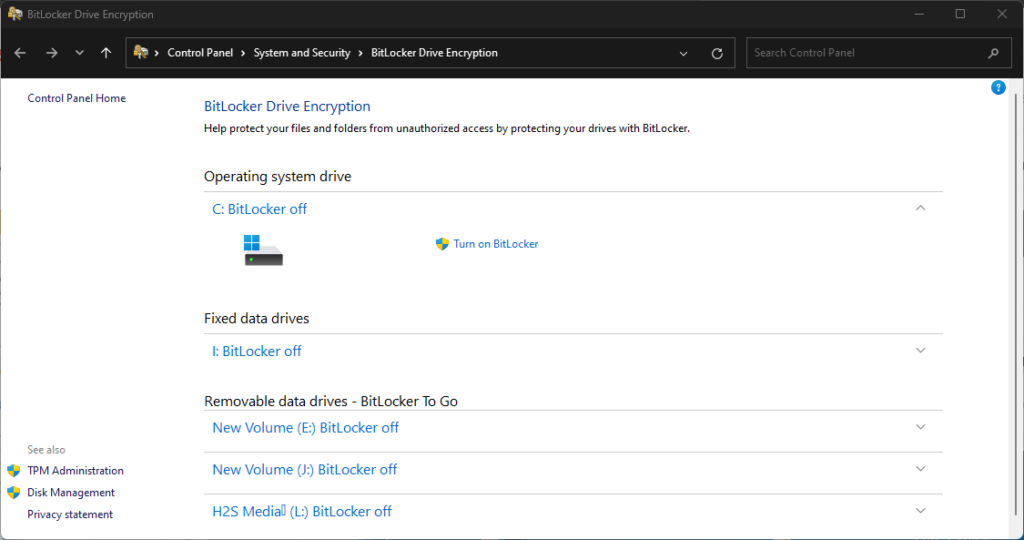Screen dimensions: 1024x540
Task: Expand the I: BitLocker off drive
Action: click(x=921, y=350)
